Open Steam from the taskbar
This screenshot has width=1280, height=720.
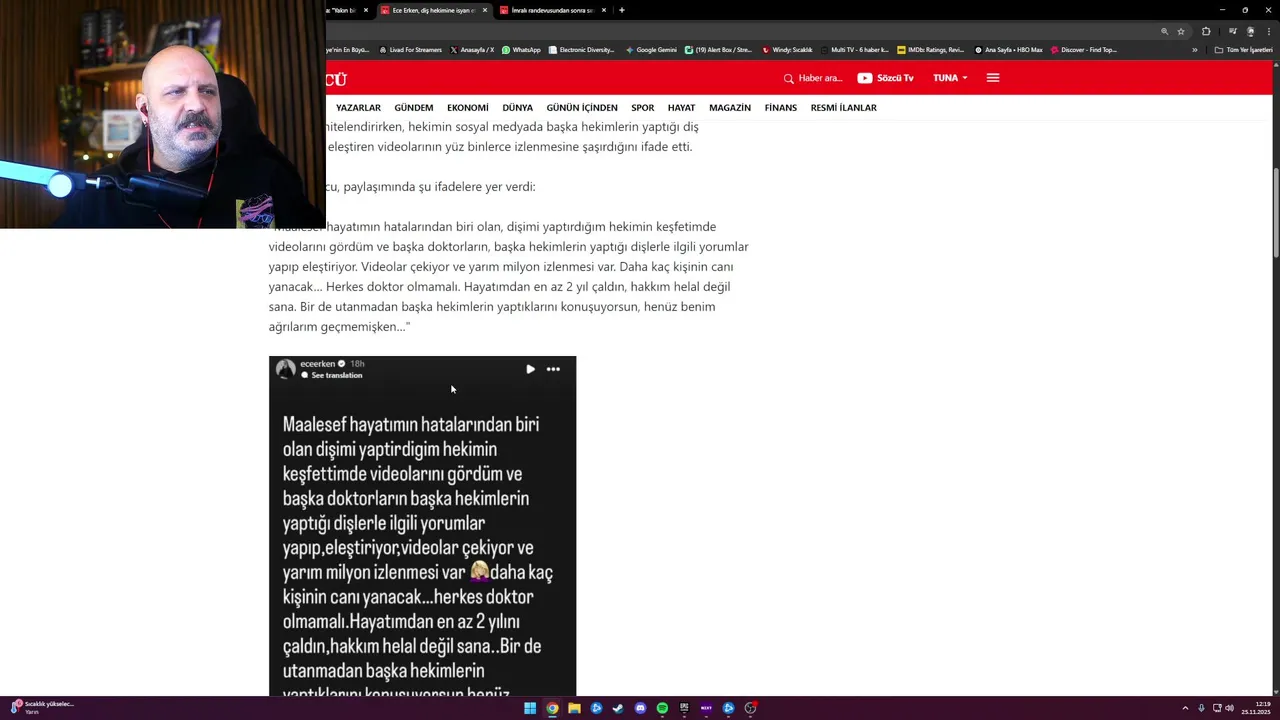(618, 708)
